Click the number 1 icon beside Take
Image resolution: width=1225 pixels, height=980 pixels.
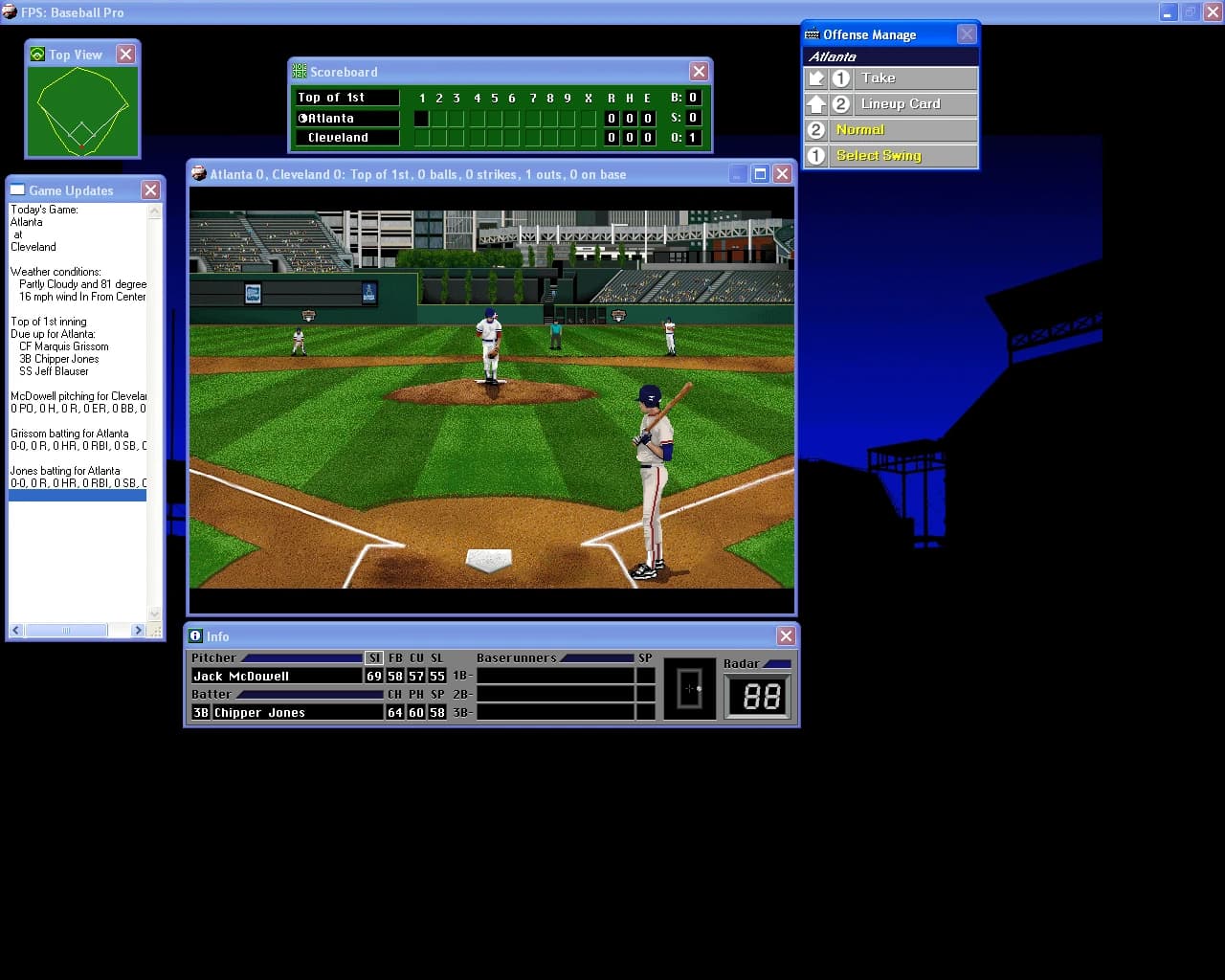840,78
